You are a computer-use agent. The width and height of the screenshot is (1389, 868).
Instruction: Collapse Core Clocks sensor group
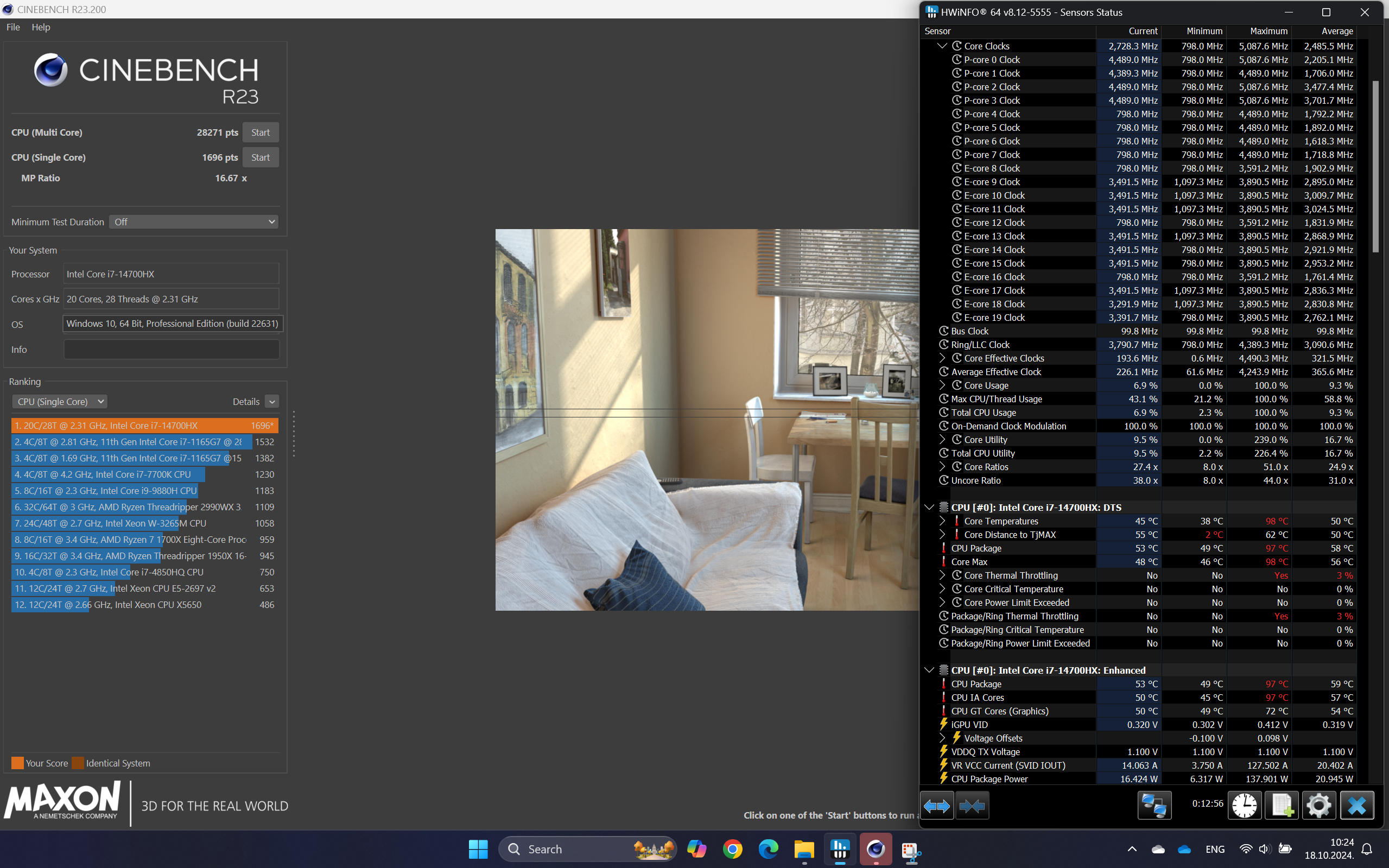[942, 46]
